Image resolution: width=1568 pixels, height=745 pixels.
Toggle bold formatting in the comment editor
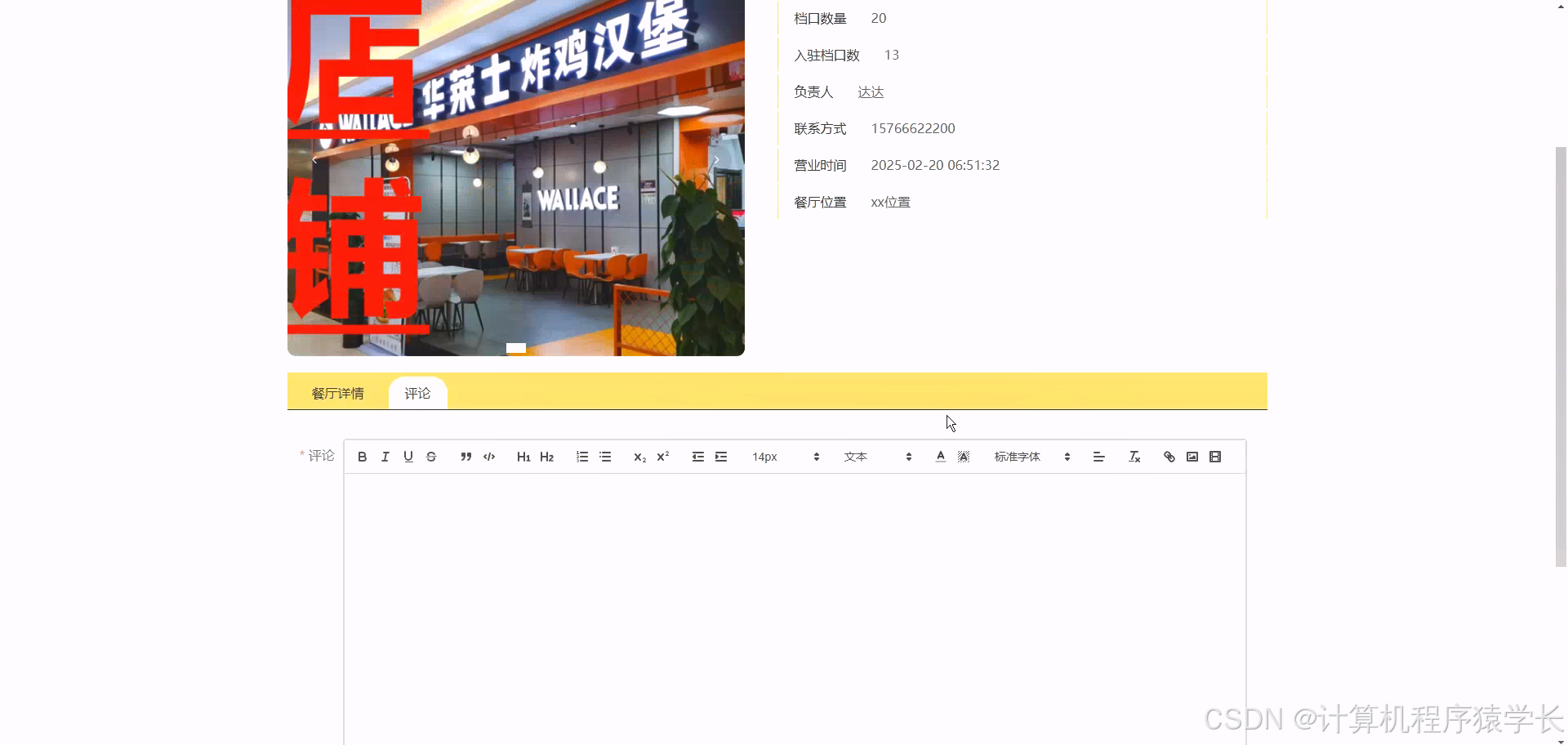tap(363, 457)
